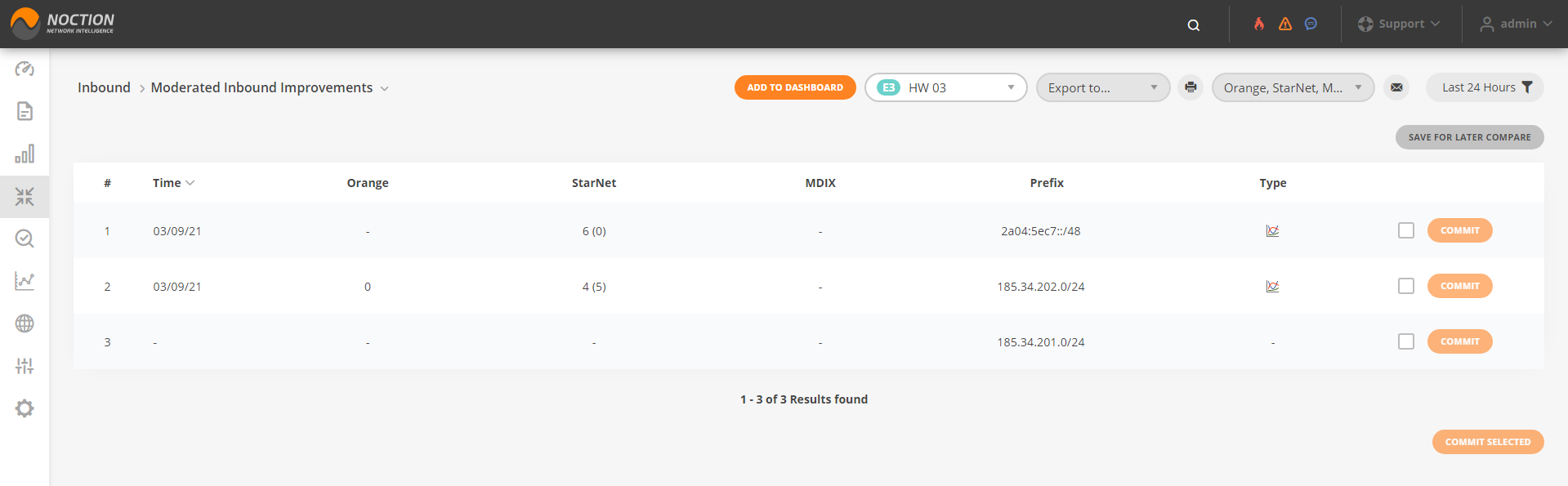This screenshot has height=486, width=1568.
Task: Select the prefix 185.34.202.0/24 cell
Action: click(1041, 287)
